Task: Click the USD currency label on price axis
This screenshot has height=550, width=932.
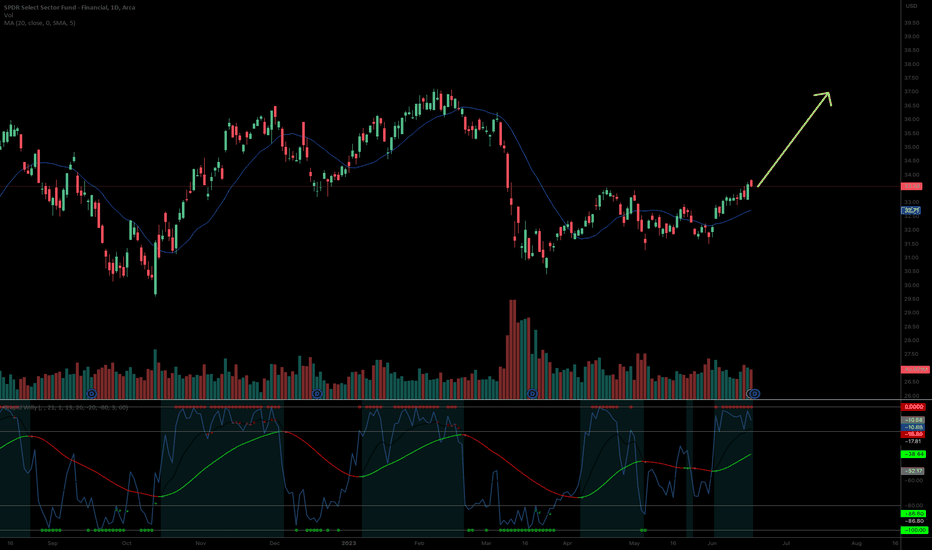Action: pyautogui.click(x=911, y=6)
